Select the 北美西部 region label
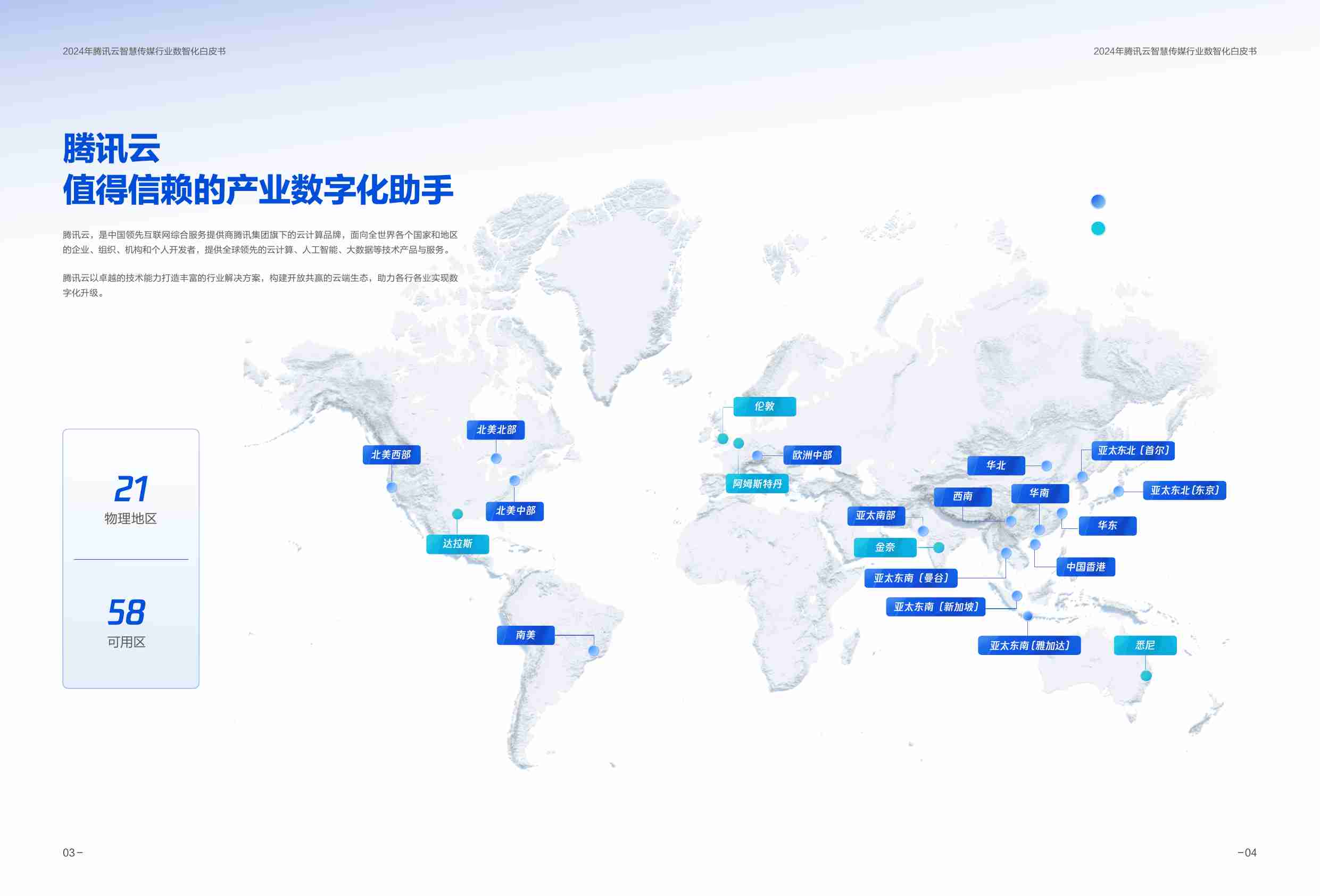This screenshot has width=1320, height=896. 392,454
